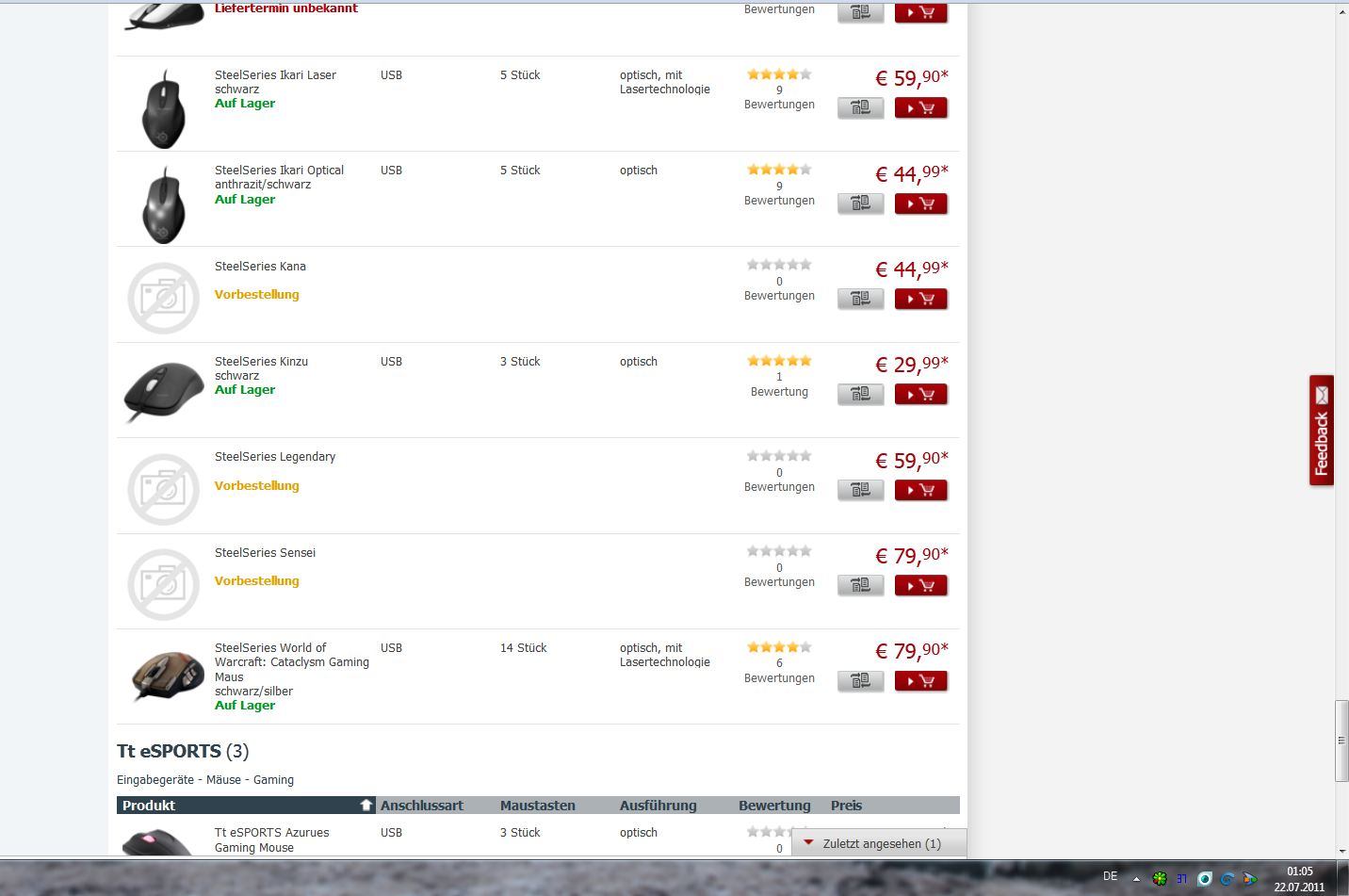
Task: Click Eingabegeräte breadcrumb text
Action: click(x=155, y=780)
